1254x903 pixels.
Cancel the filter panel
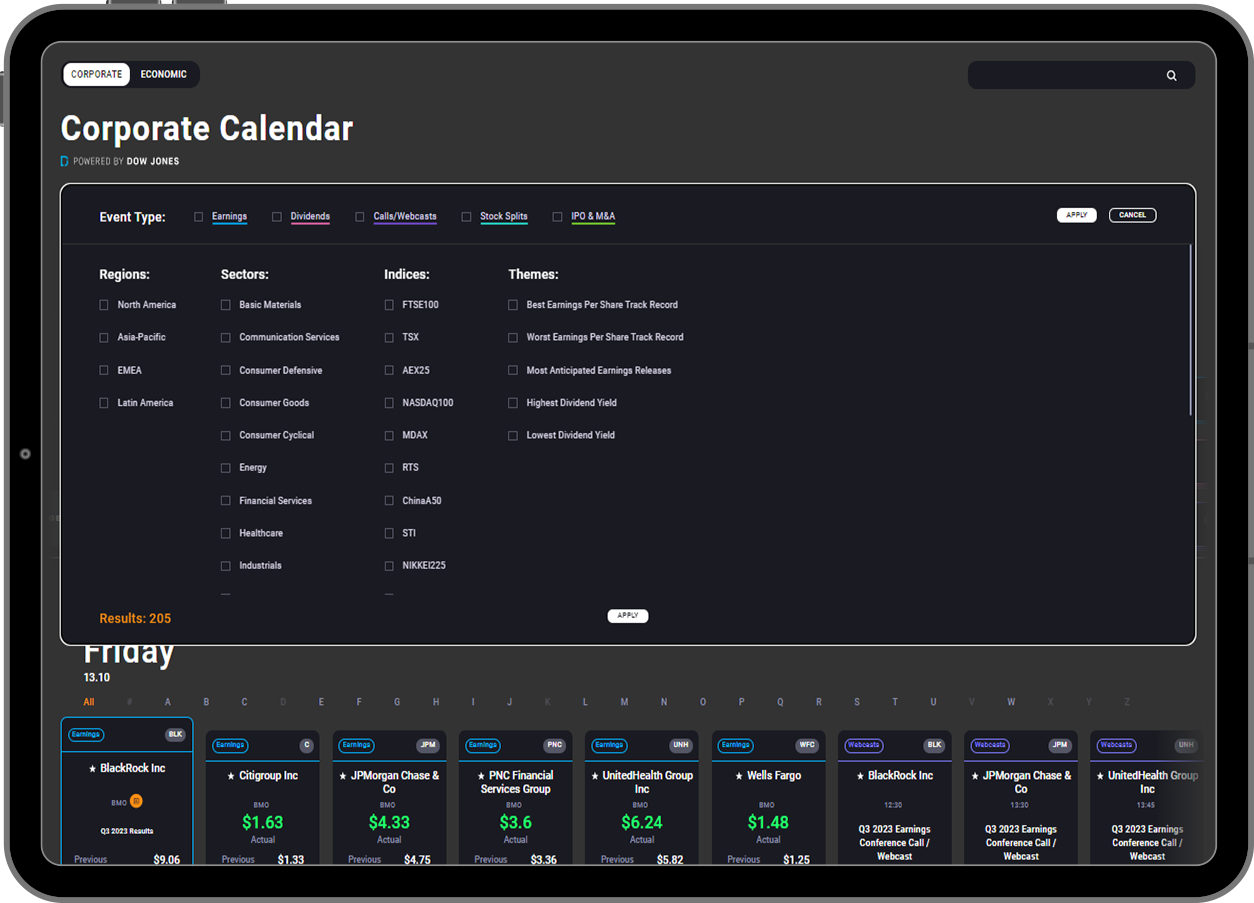tap(1133, 215)
